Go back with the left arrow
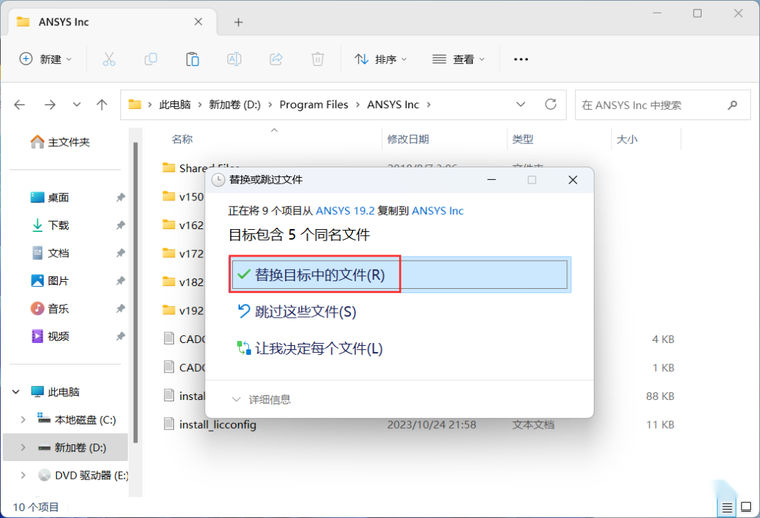The image size is (760, 518). [19, 105]
